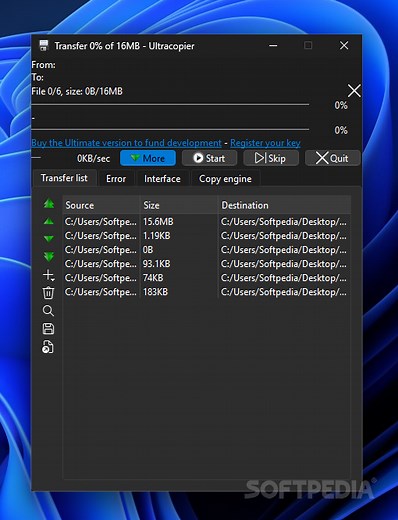This screenshot has height=520, width=398.
Task: Select the row with size 183KB
Action: pyautogui.click(x=207, y=292)
